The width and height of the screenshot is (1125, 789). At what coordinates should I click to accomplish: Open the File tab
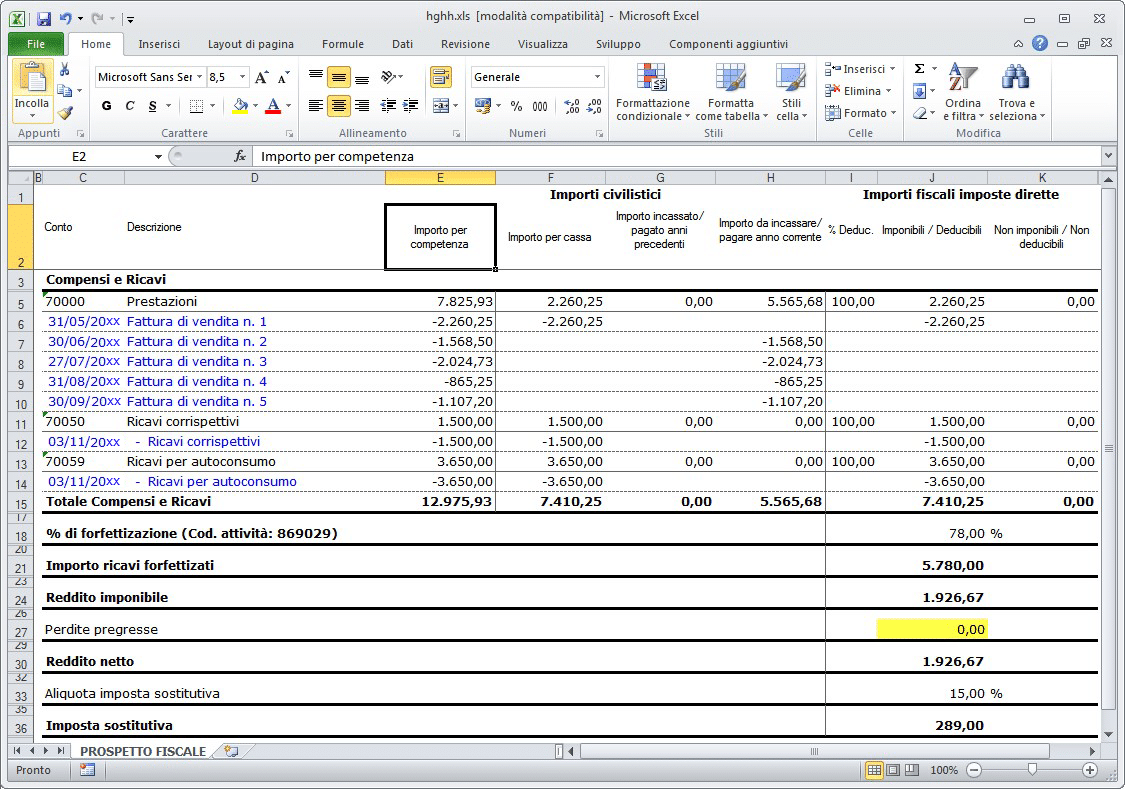click(36, 44)
